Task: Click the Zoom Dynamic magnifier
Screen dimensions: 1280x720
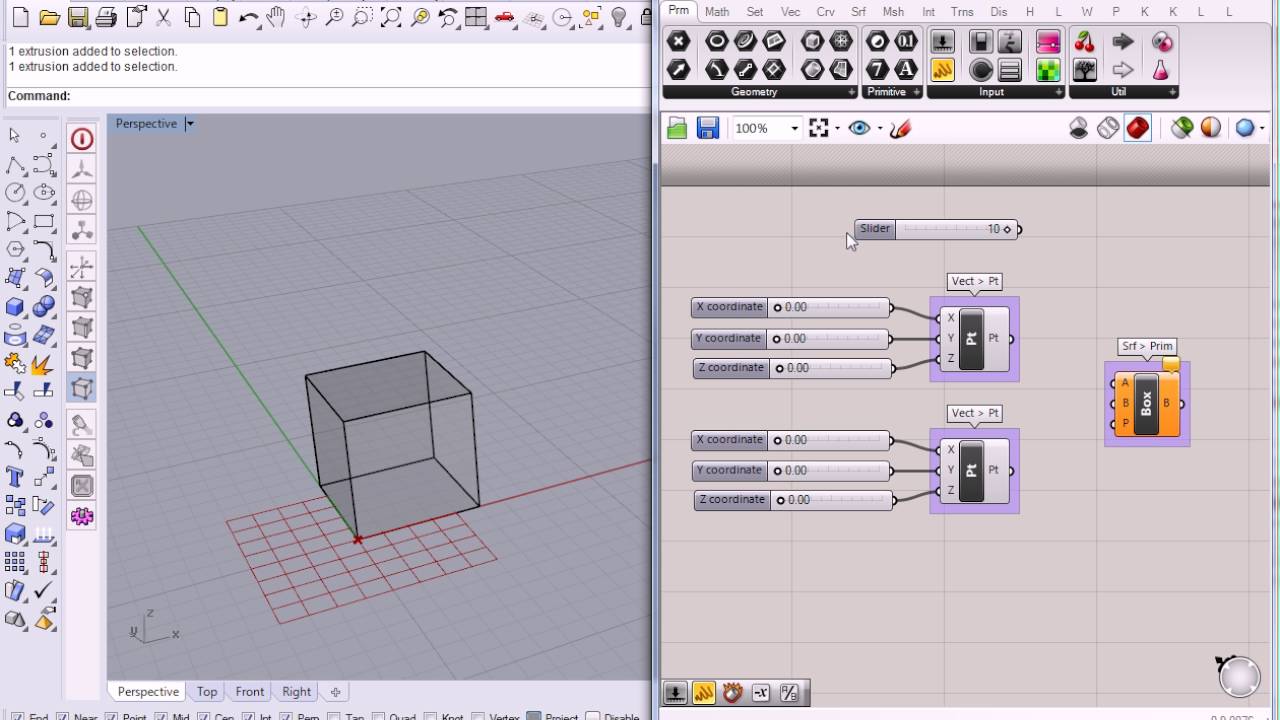Action: [335, 17]
